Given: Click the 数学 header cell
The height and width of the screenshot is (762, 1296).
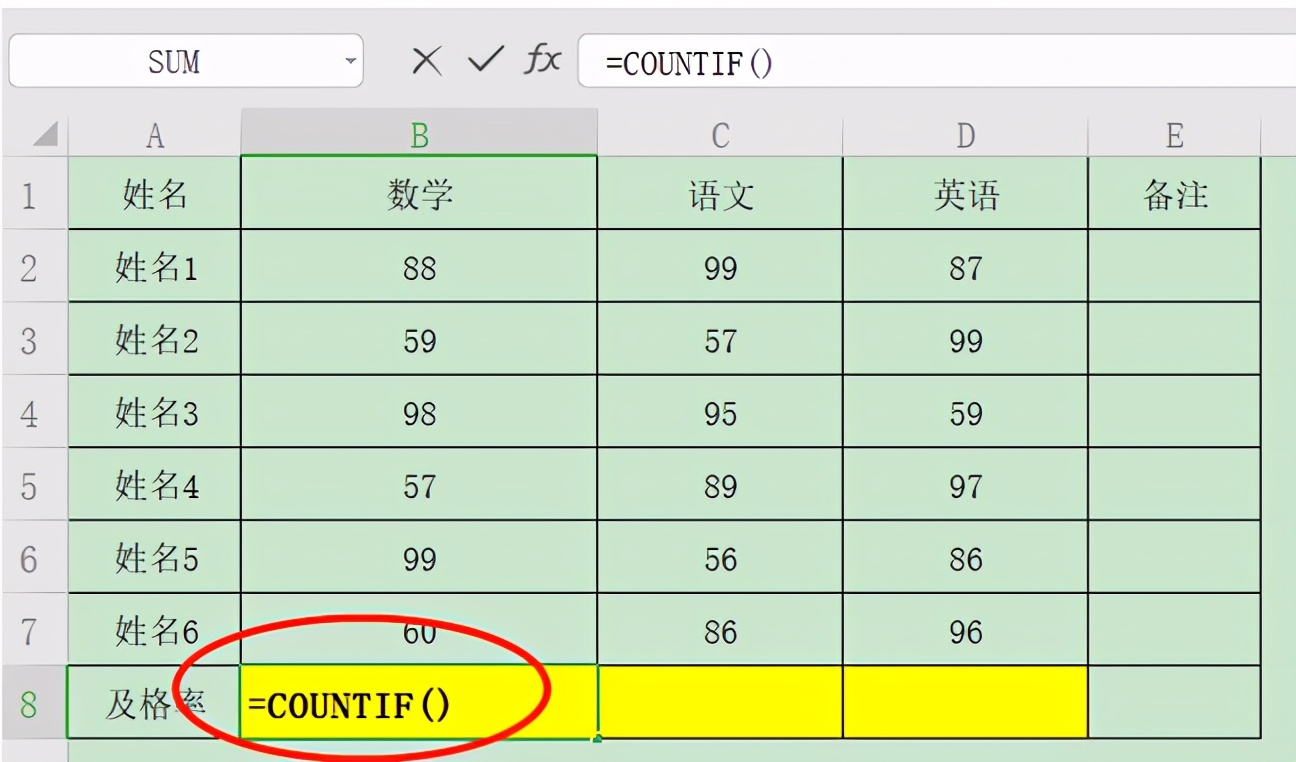Looking at the screenshot, I should coord(419,193).
